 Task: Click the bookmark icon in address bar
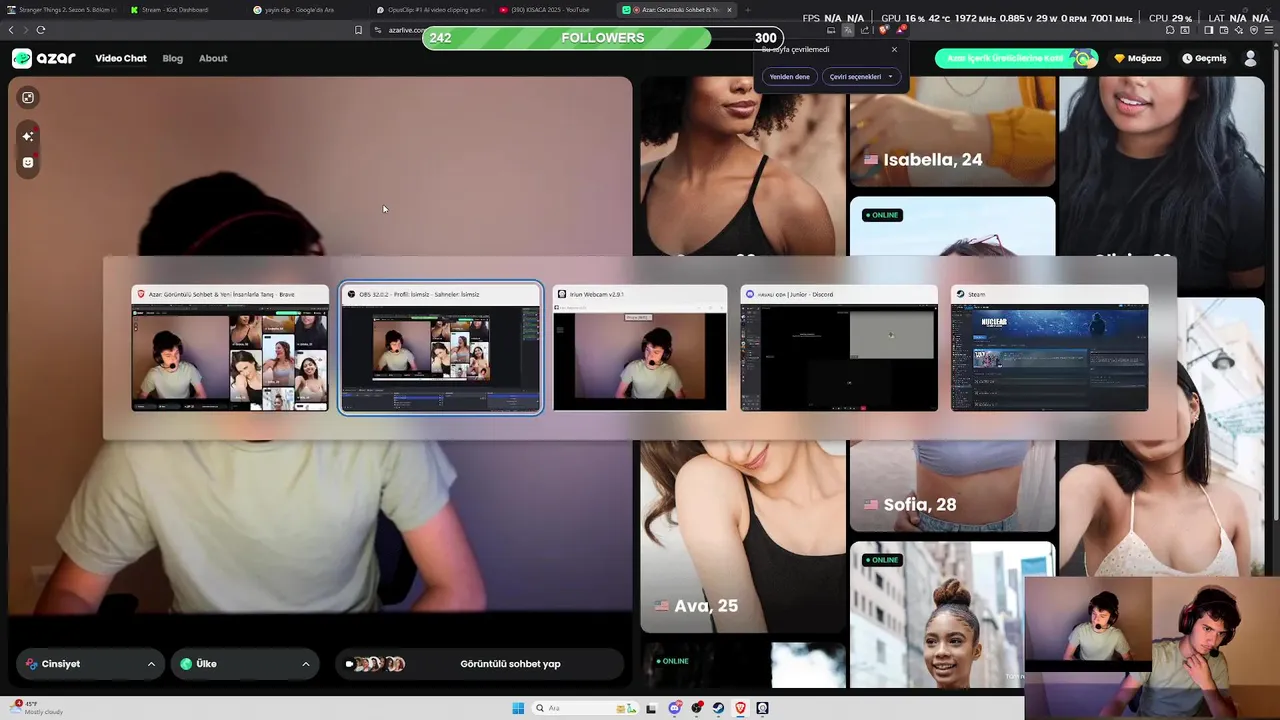point(358,30)
